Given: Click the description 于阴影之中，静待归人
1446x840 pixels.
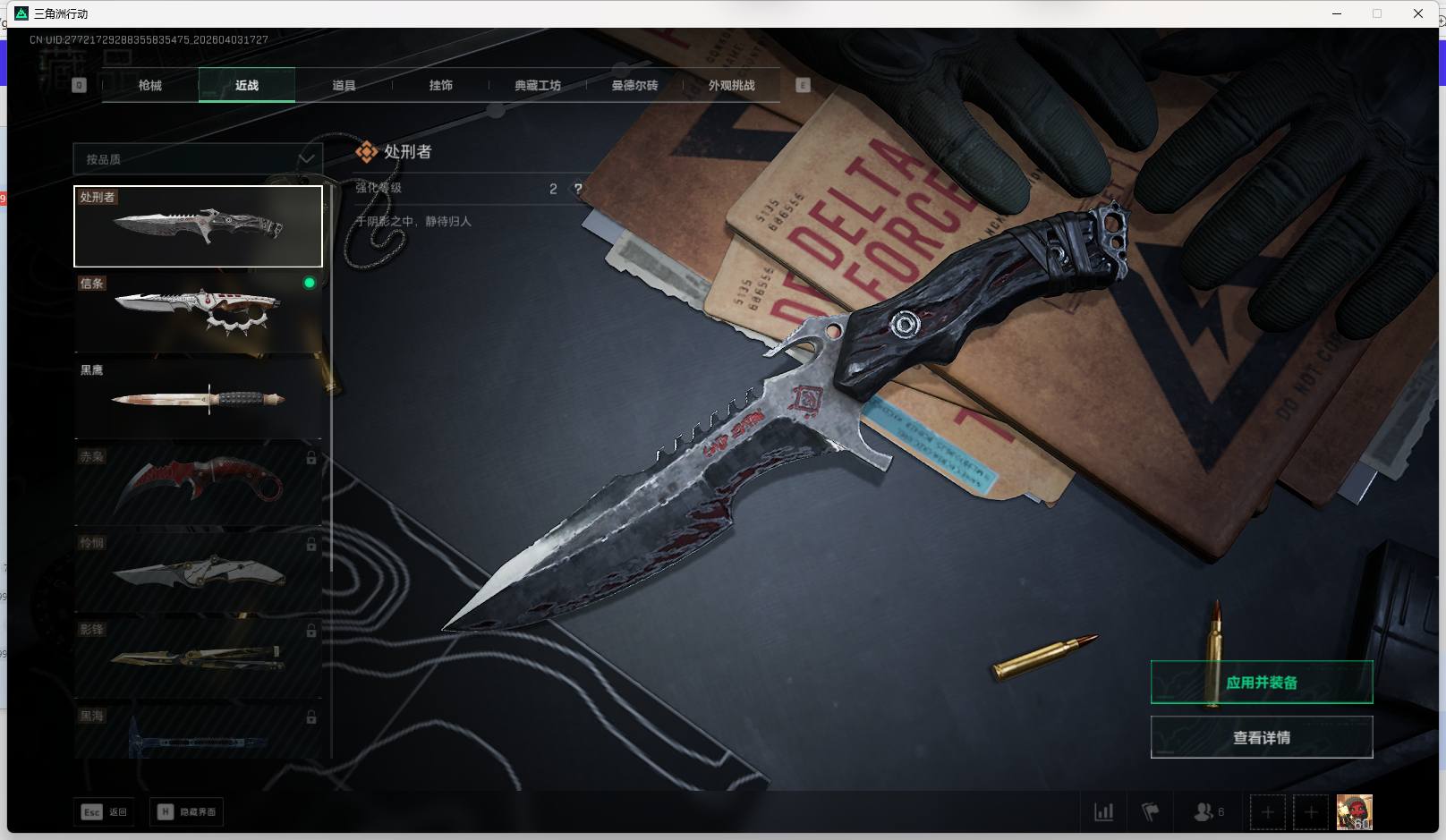Looking at the screenshot, I should pos(413,221).
